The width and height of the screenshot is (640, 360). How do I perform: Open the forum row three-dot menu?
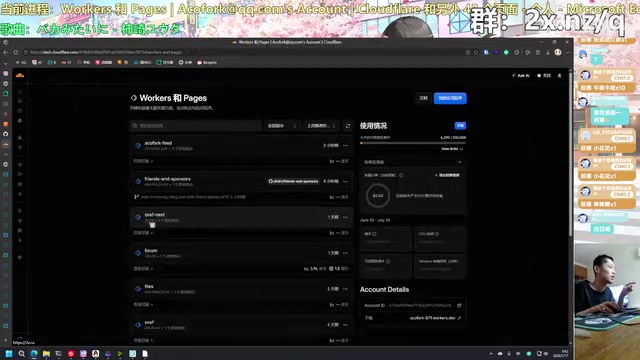pos(345,253)
